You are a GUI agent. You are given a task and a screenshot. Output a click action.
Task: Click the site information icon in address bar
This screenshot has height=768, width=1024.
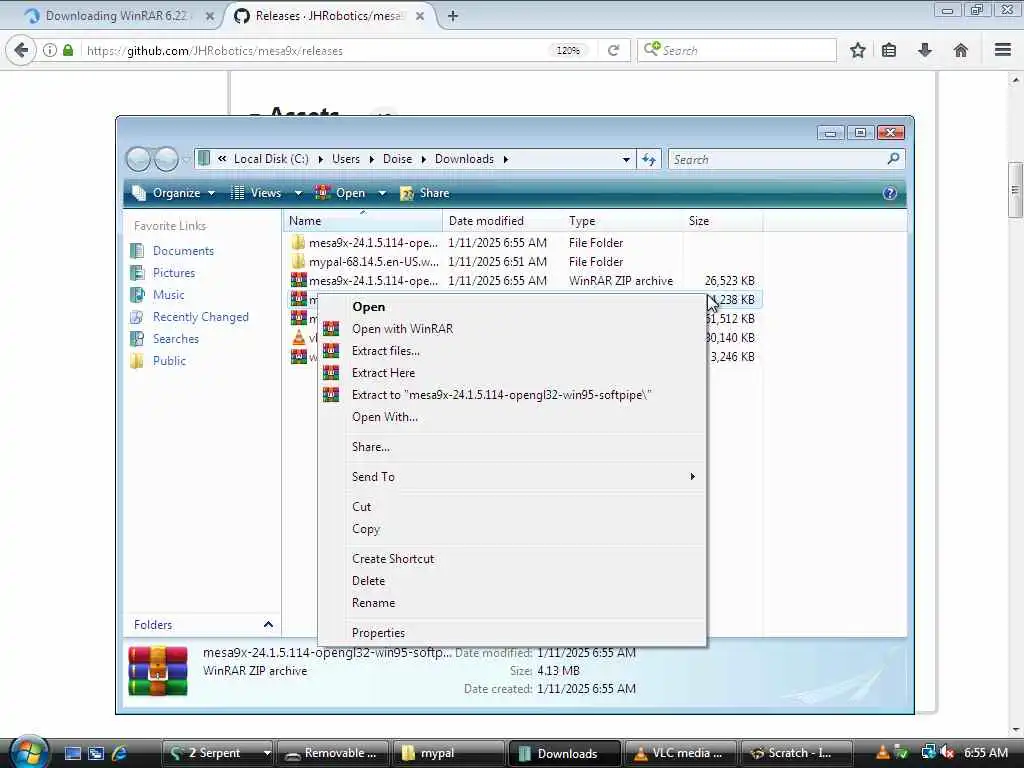(x=50, y=50)
